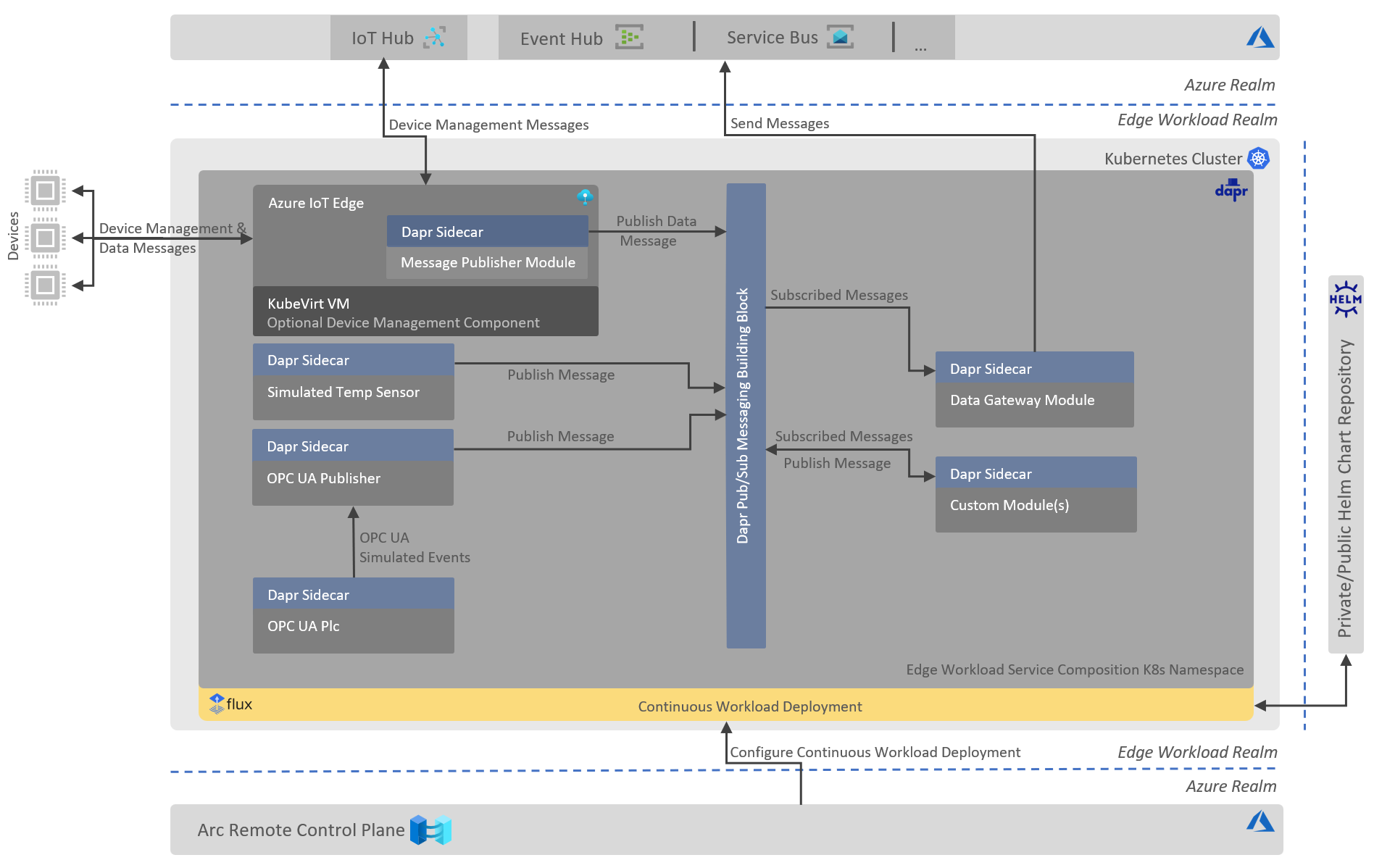The height and width of the screenshot is (868, 1374).
Task: Click Publish Message label near Simulated Temp Sensor
Action: click(x=561, y=375)
